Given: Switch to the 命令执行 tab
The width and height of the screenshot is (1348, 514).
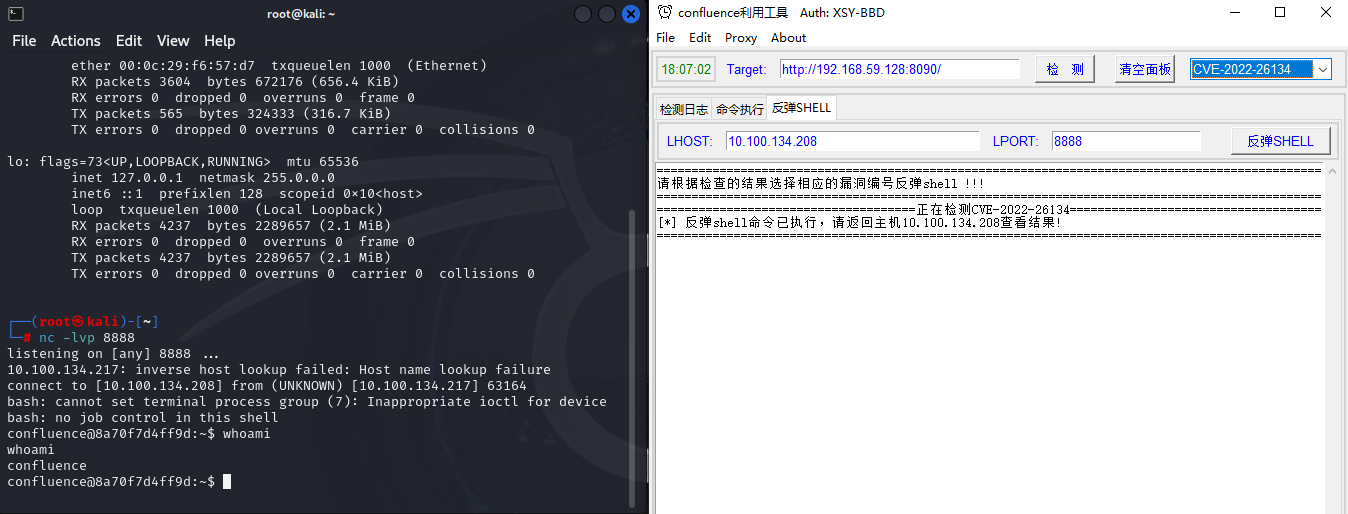Looking at the screenshot, I should point(739,109).
